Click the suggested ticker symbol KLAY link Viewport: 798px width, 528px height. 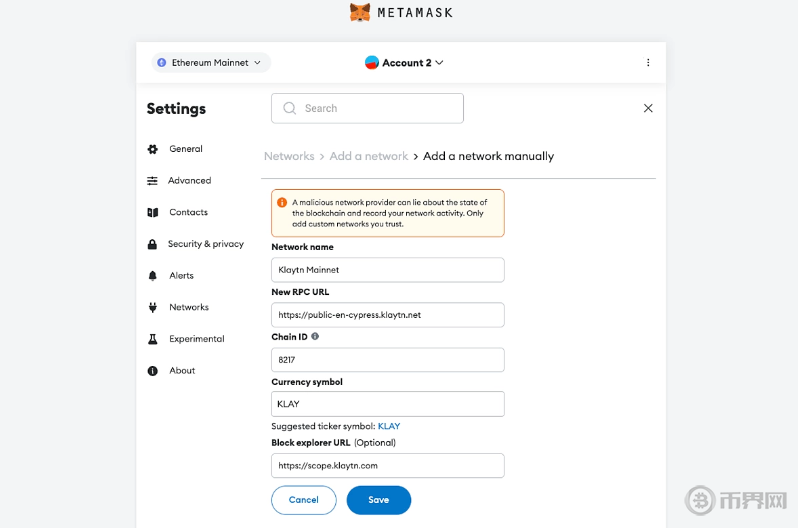pyautogui.click(x=389, y=426)
